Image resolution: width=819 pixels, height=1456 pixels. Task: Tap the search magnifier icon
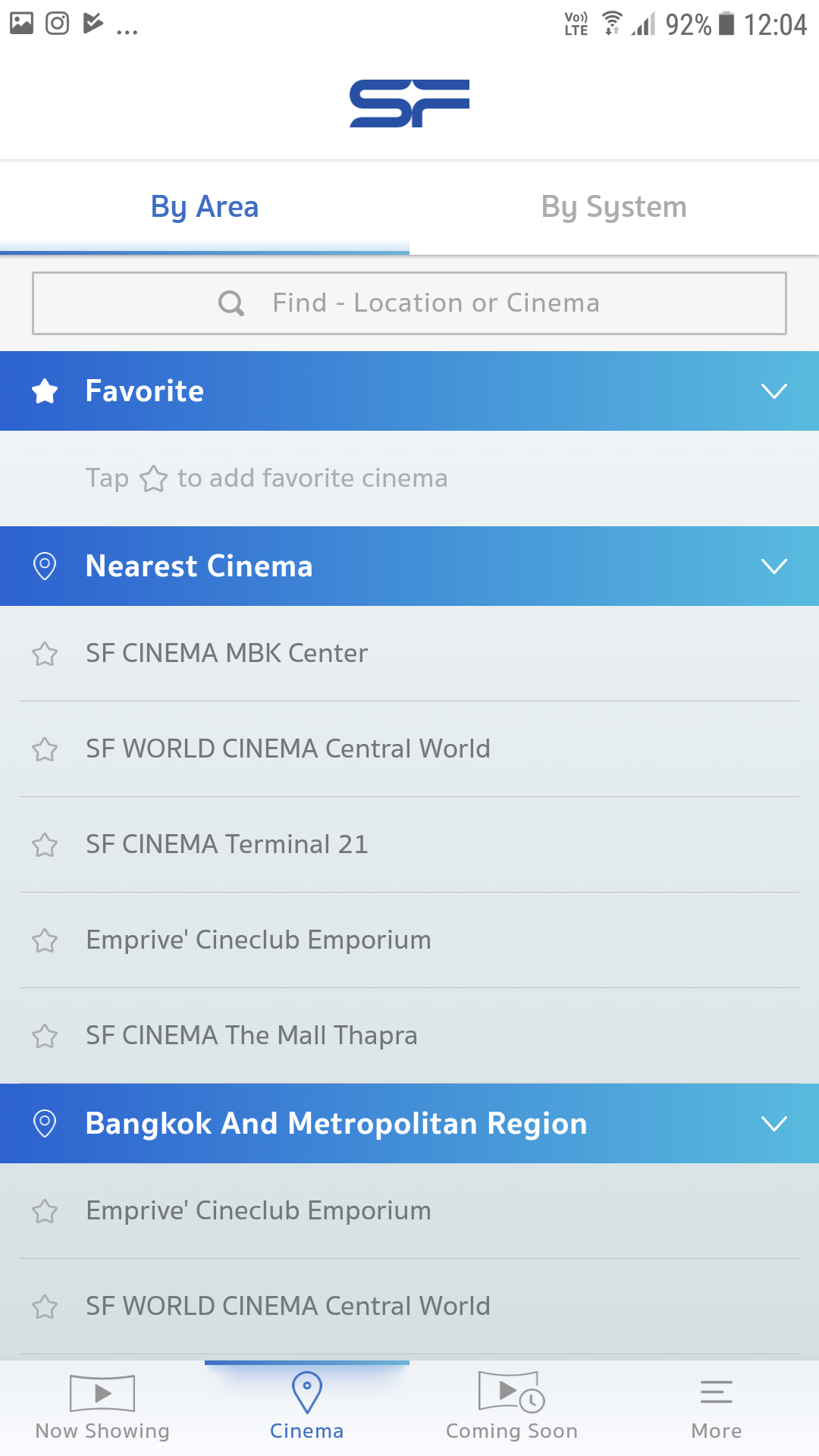pyautogui.click(x=231, y=303)
